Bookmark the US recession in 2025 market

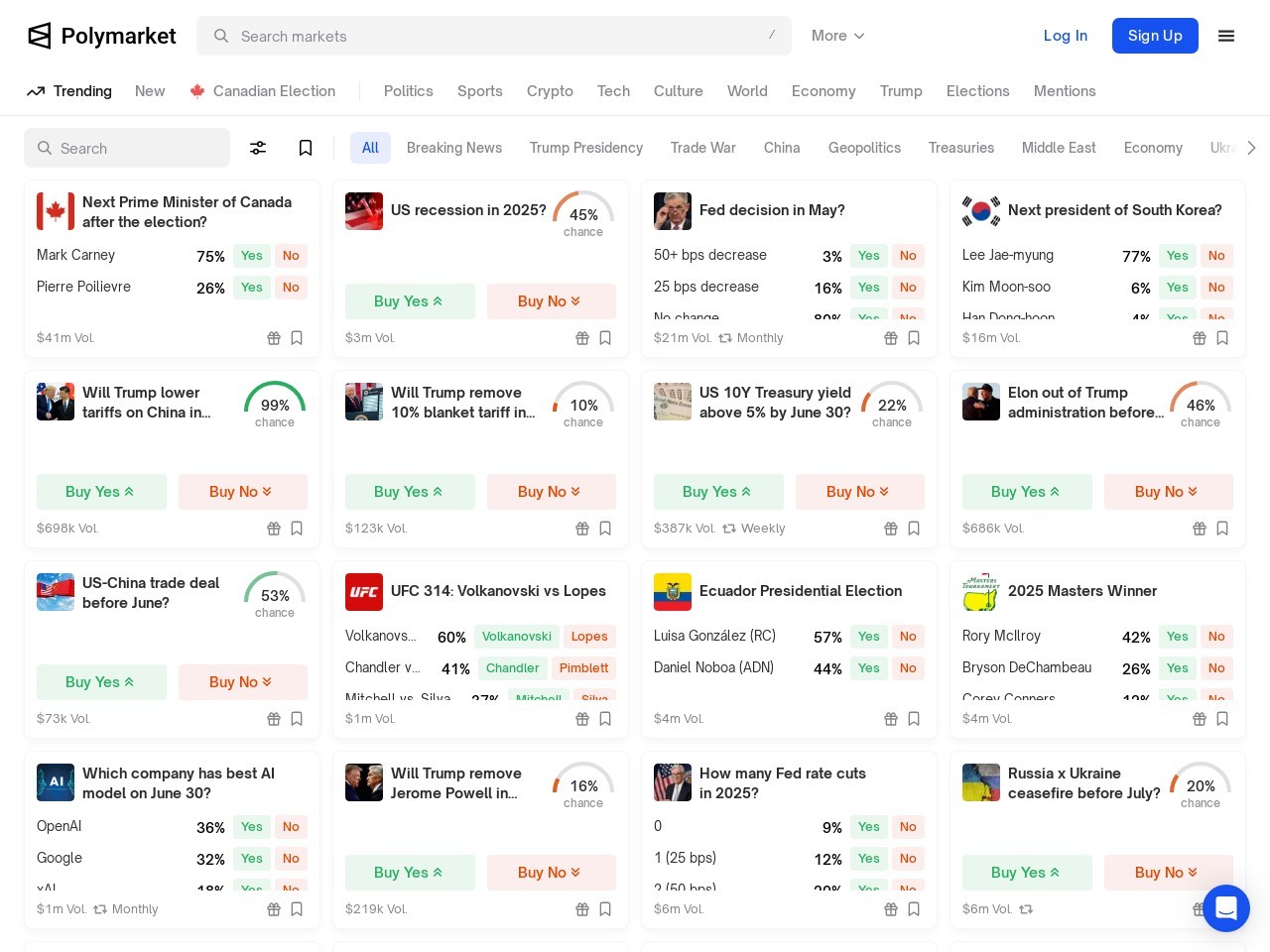point(605,338)
